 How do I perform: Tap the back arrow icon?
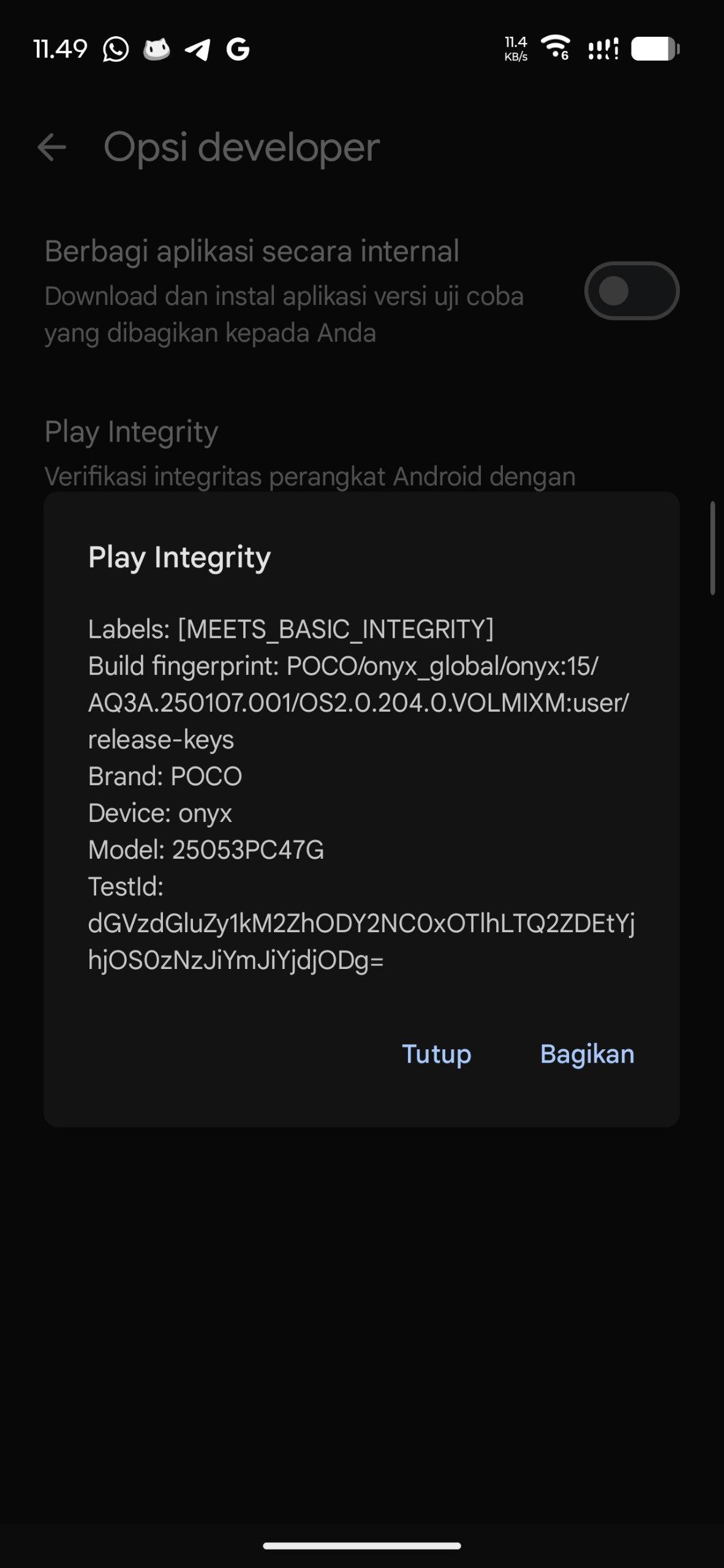point(51,148)
